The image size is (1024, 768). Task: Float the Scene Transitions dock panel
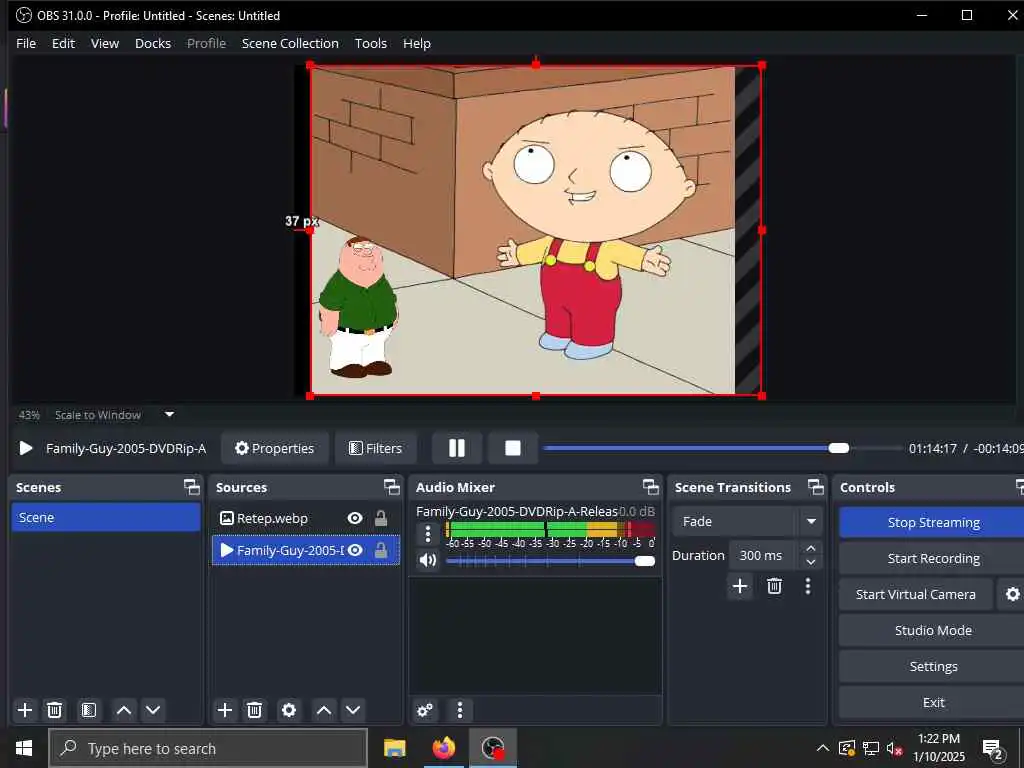(816, 487)
